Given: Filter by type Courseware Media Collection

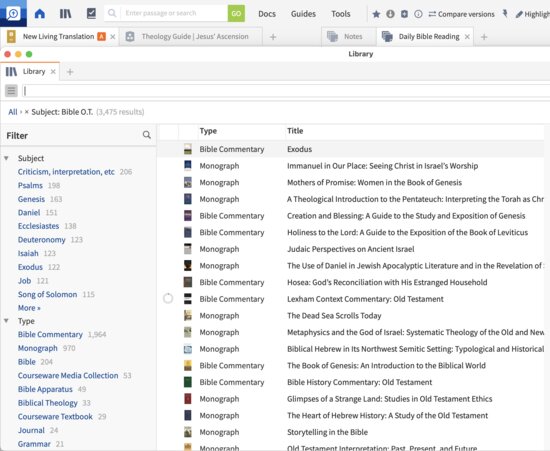Looking at the screenshot, I should click(68, 375).
